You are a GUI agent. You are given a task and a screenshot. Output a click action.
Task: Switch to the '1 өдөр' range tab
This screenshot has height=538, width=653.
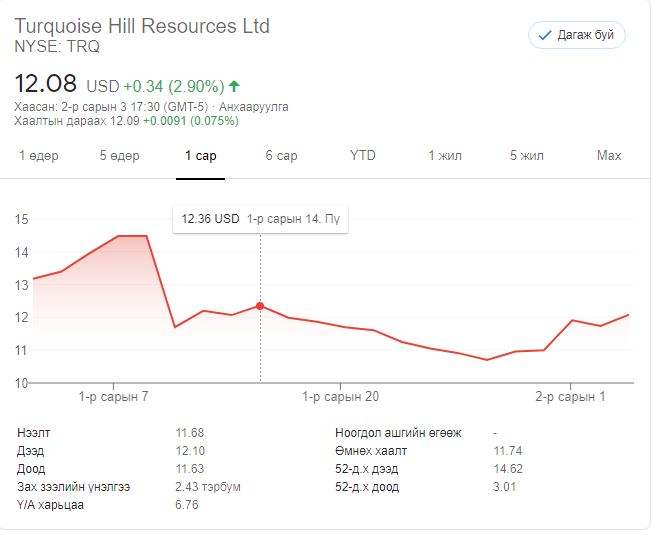[39, 156]
